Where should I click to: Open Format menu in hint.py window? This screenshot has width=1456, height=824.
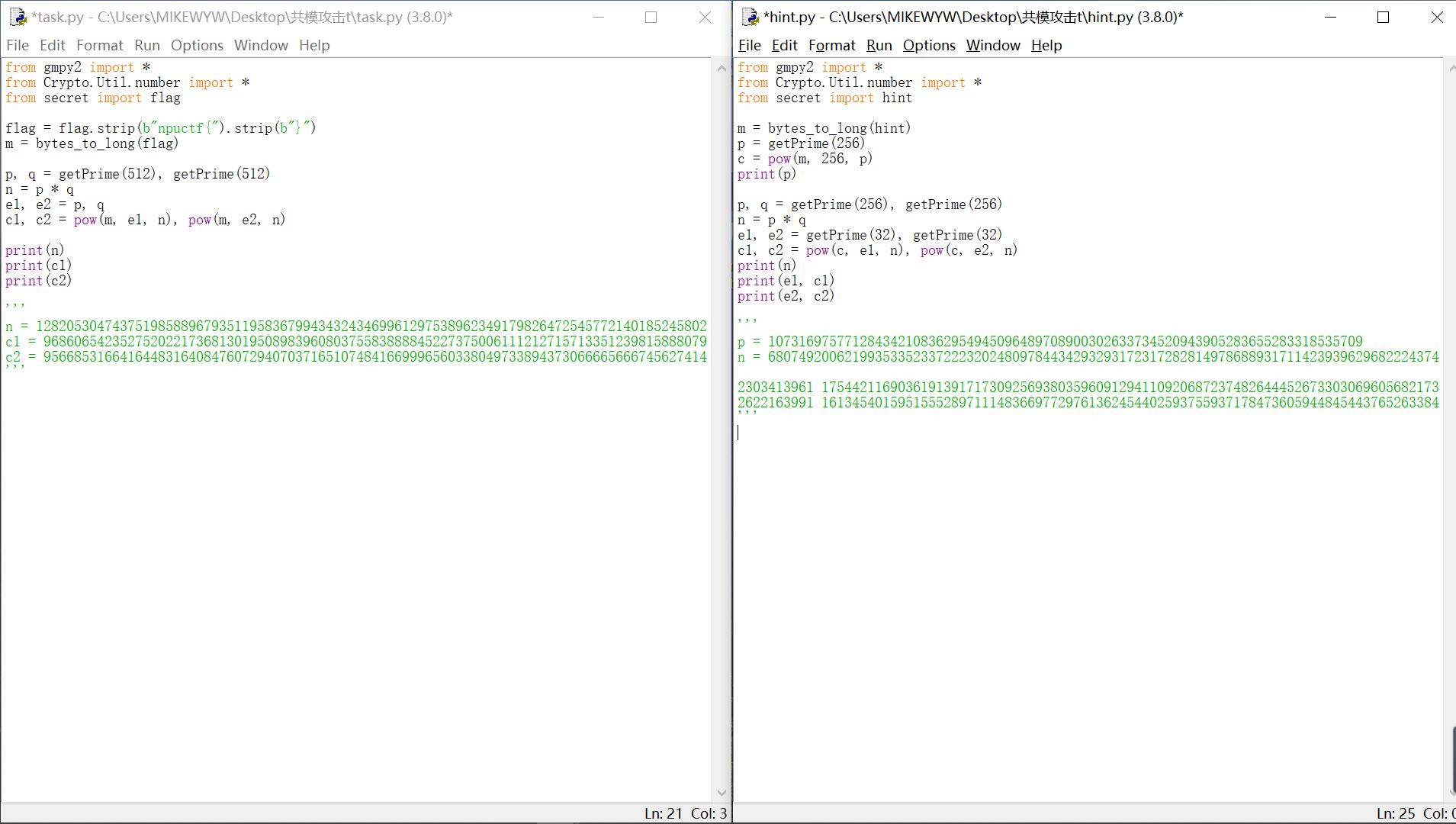tap(832, 45)
